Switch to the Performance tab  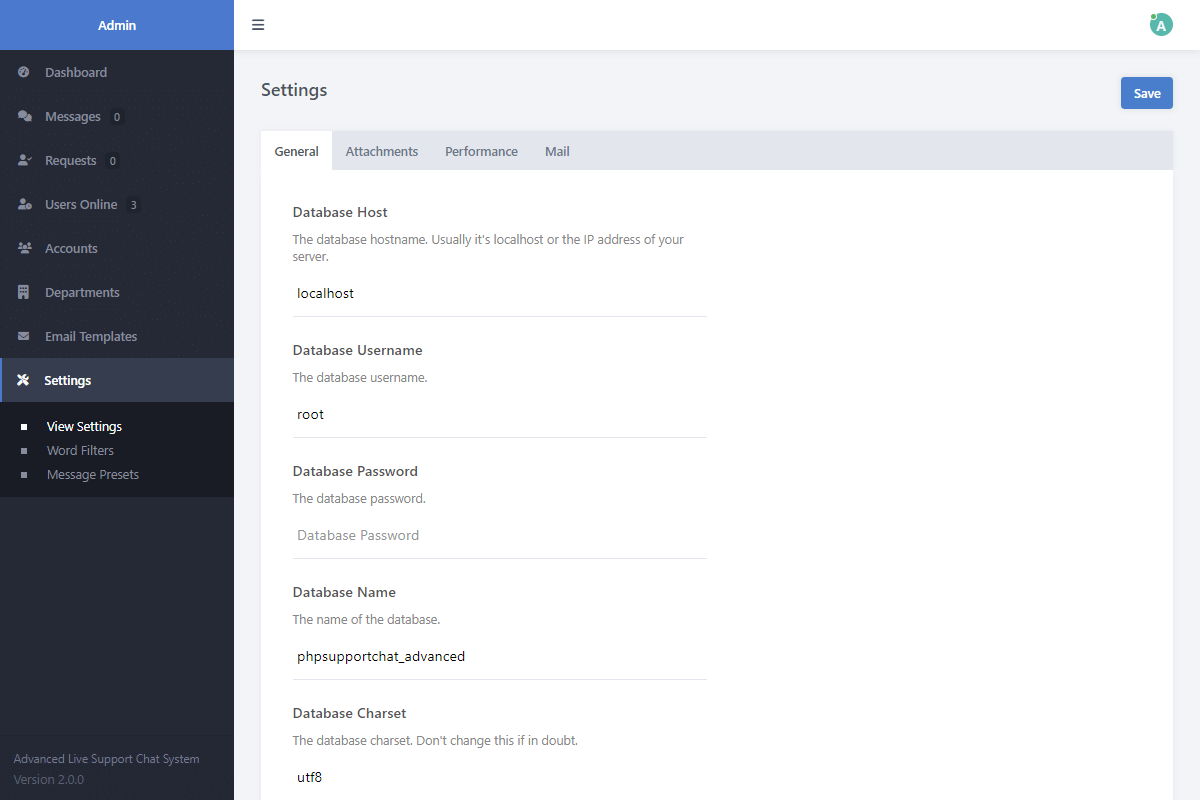click(481, 151)
